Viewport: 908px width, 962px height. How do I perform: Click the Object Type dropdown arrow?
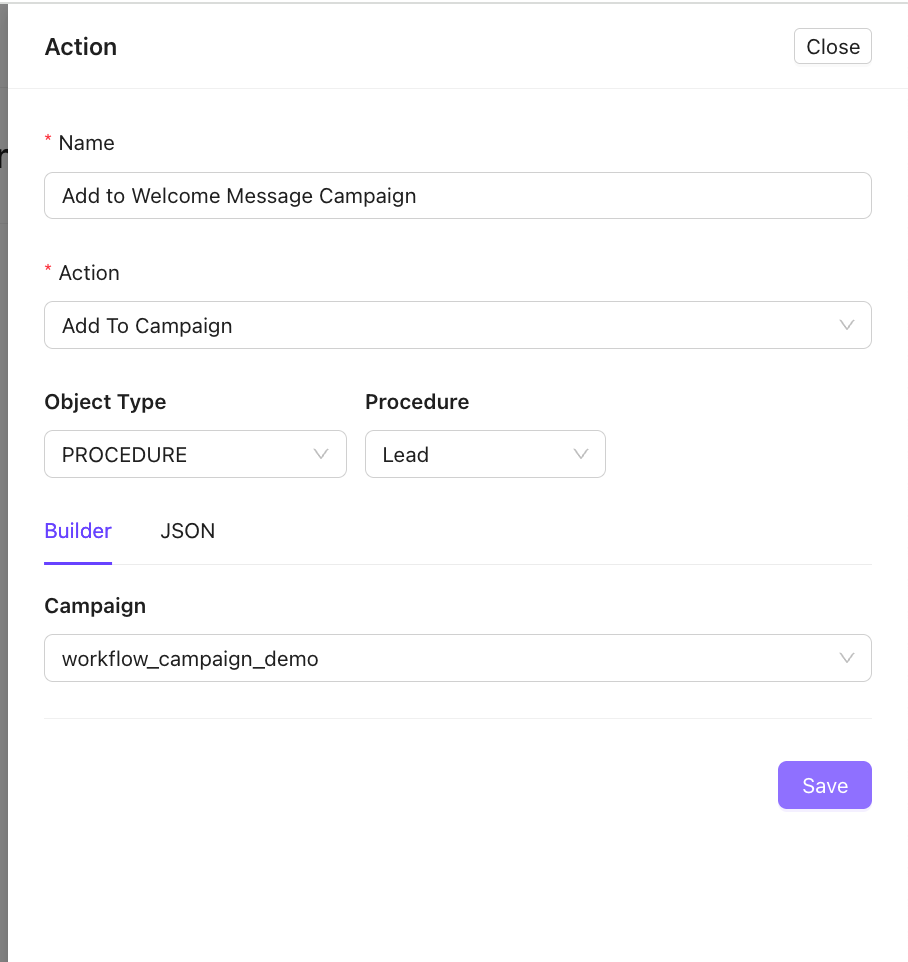click(x=322, y=454)
